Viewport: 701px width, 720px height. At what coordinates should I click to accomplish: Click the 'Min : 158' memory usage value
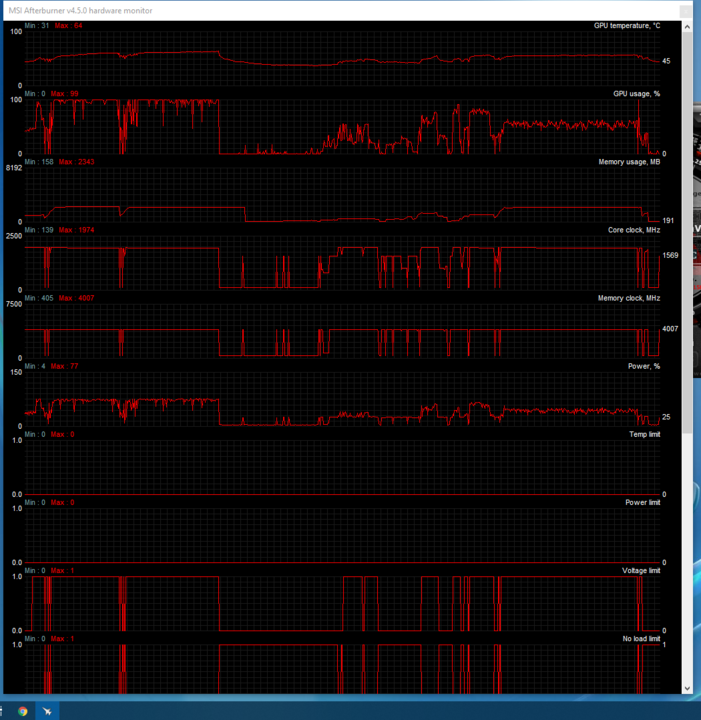39,162
